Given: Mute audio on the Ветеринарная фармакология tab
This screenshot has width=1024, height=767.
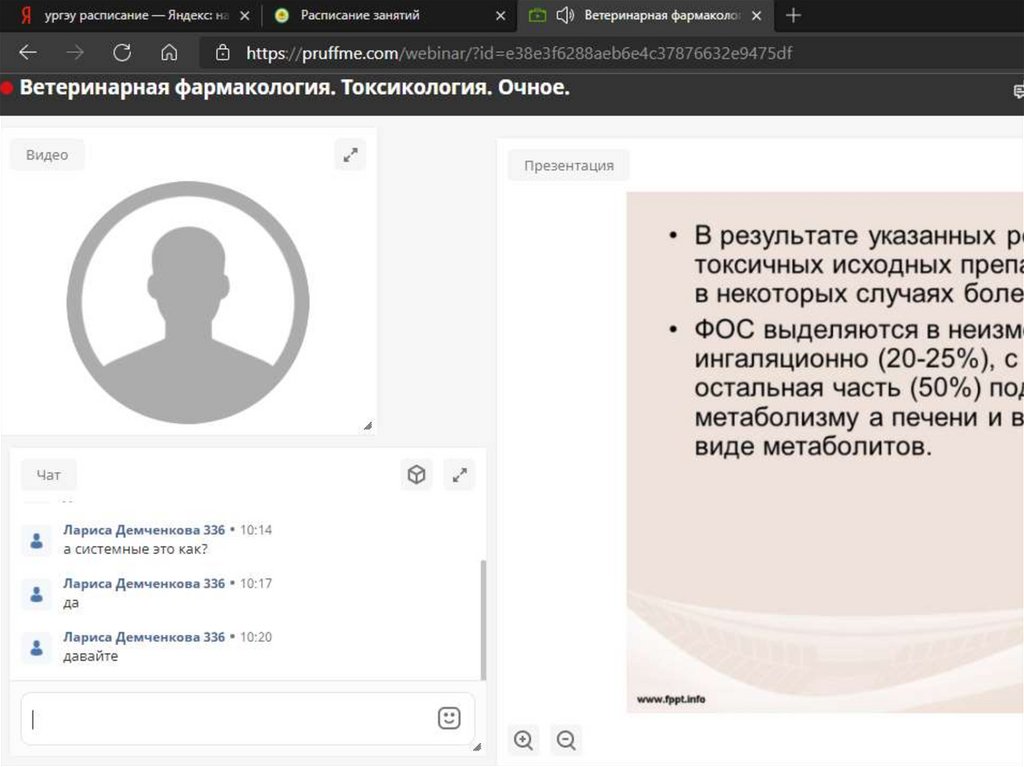Looking at the screenshot, I should (565, 15).
